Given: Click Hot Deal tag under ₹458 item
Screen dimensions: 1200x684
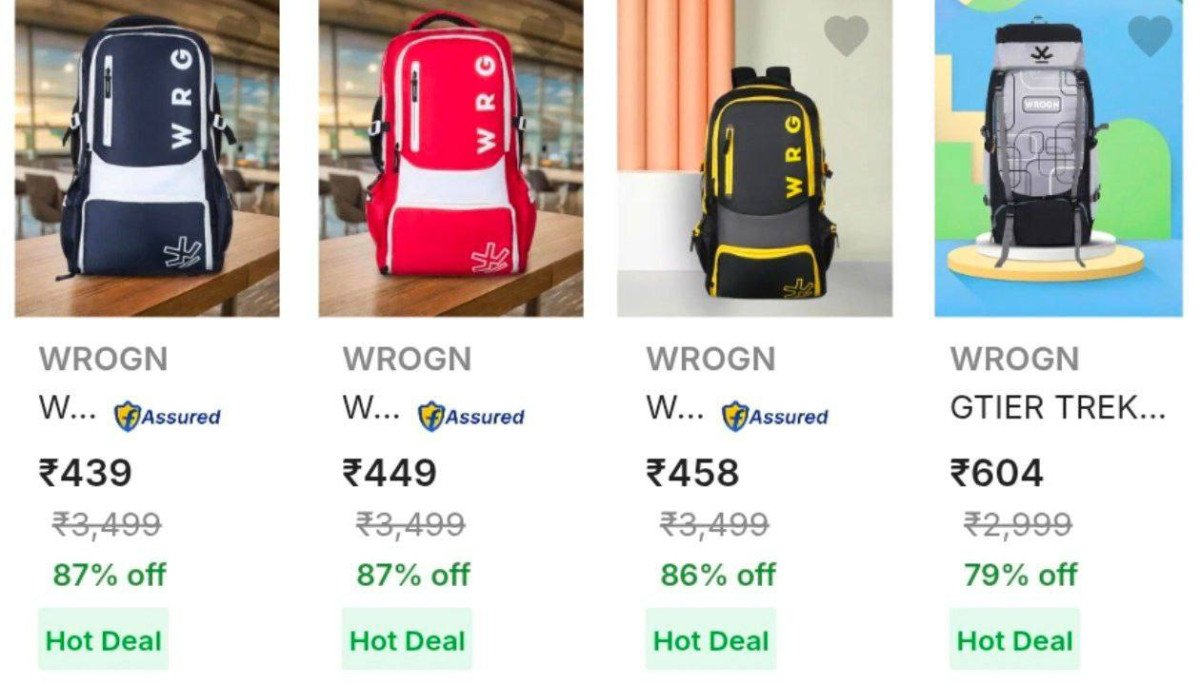Looking at the screenshot, I should [711, 640].
